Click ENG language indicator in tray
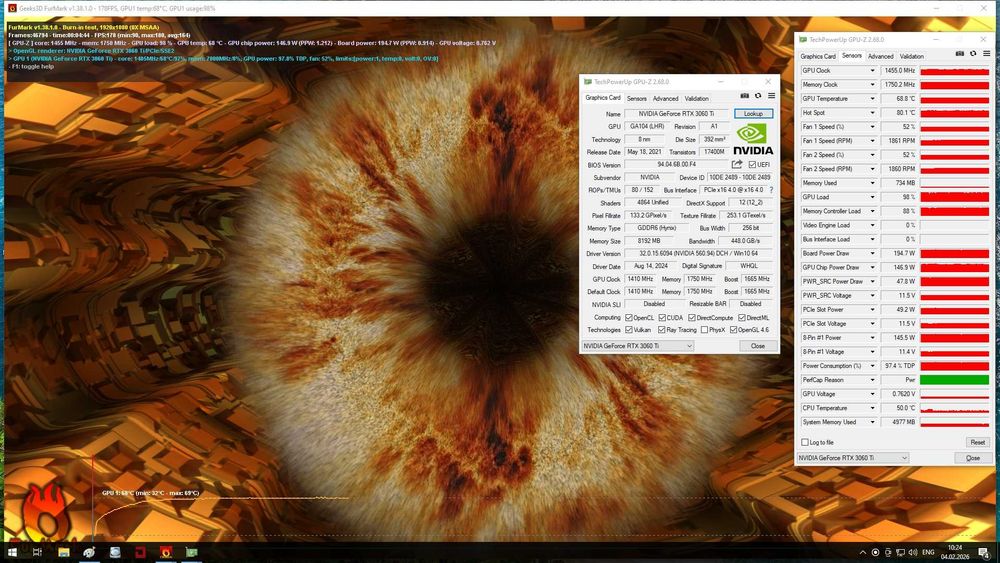Viewport: 1000px width, 563px height. coord(929,552)
